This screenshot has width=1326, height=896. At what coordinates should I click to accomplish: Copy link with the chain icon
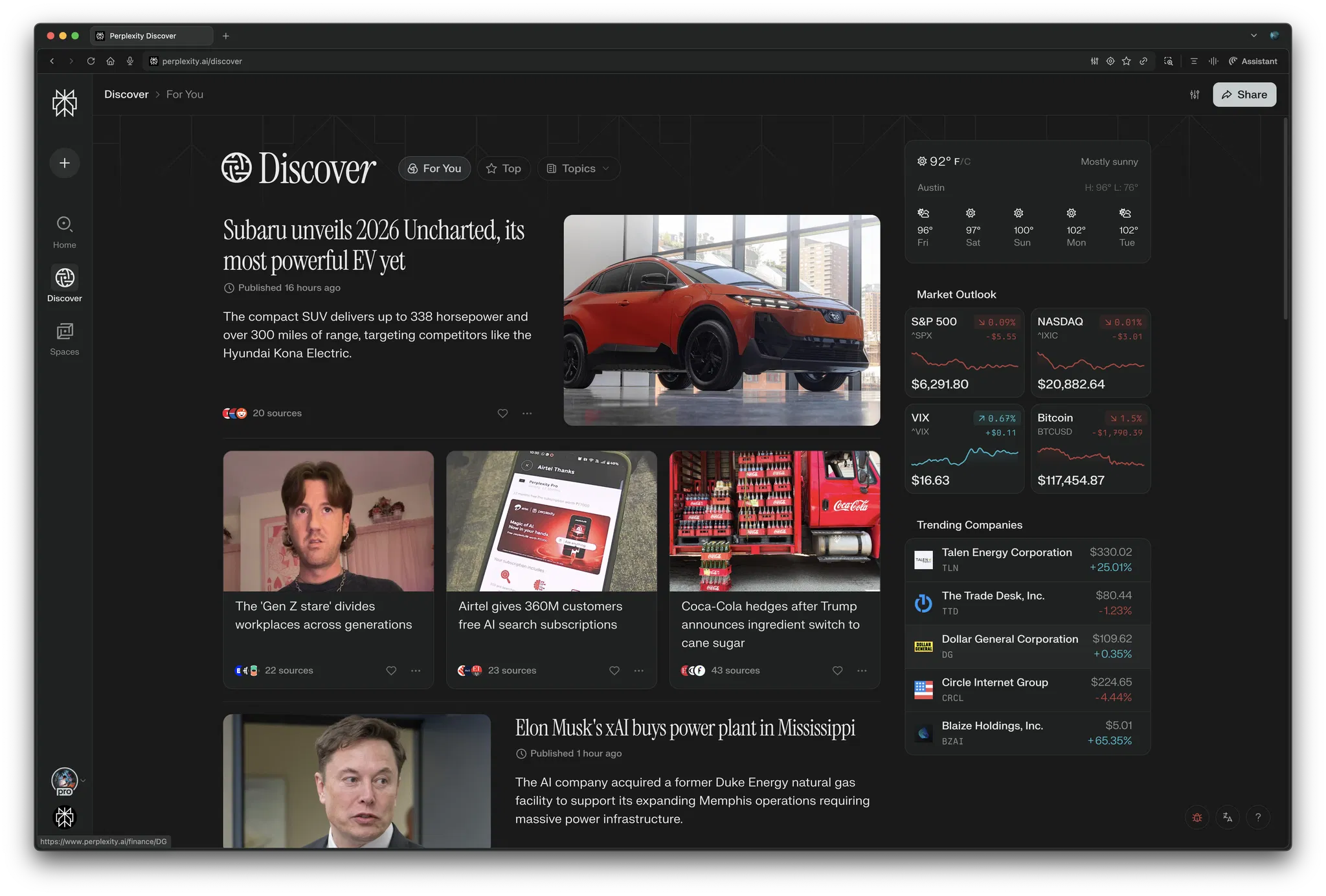pyautogui.click(x=1143, y=61)
